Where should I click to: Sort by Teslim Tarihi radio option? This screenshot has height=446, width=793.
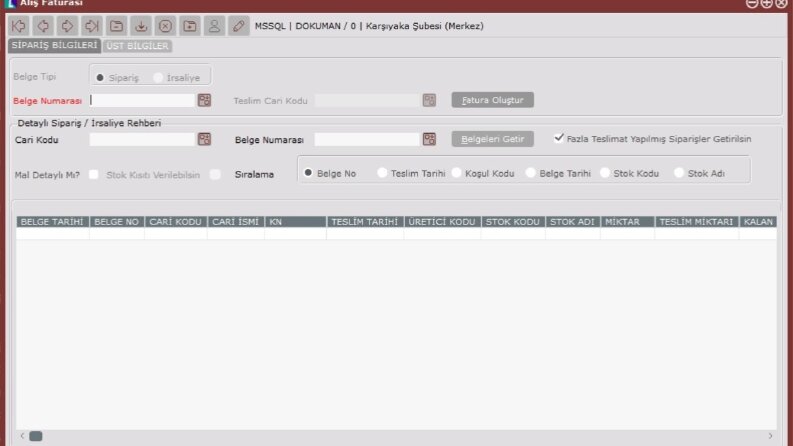click(382, 173)
